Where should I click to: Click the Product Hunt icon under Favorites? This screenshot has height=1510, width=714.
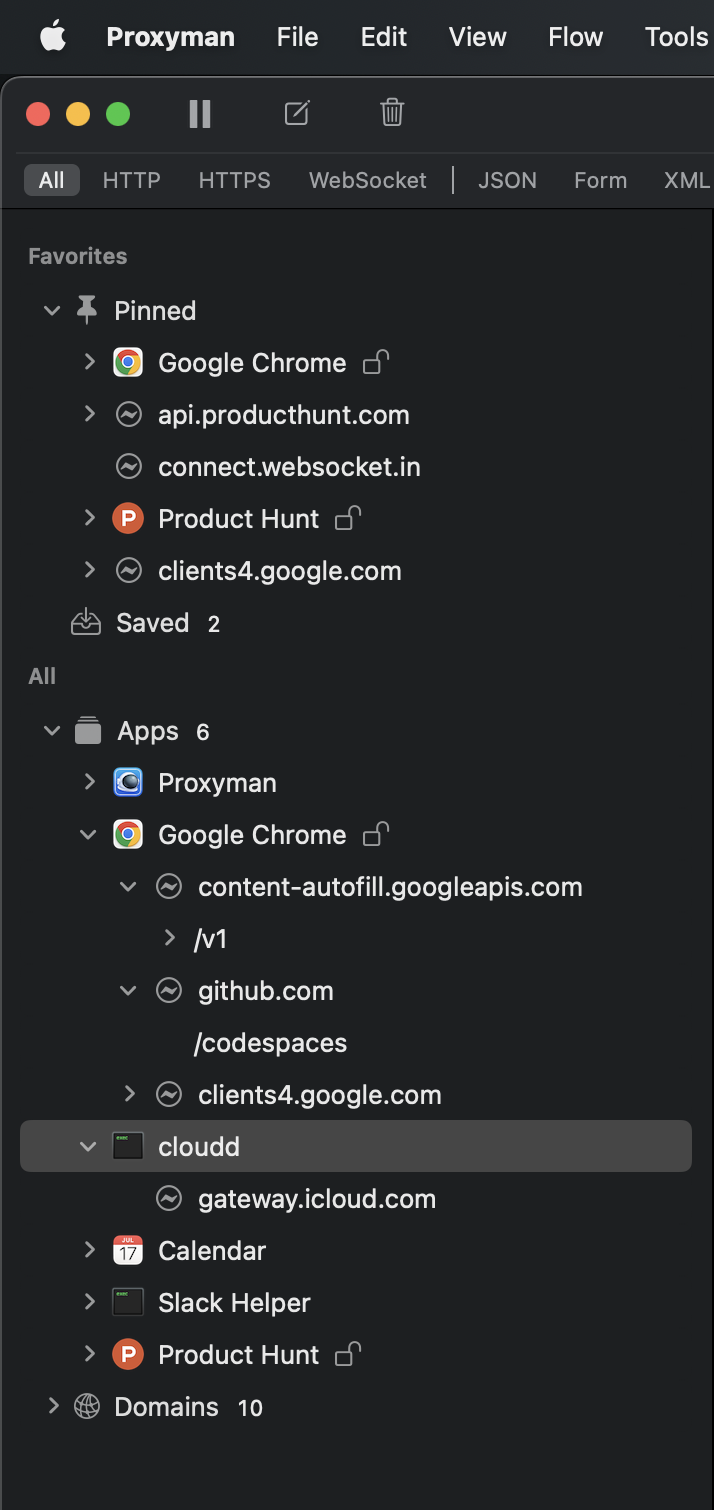[128, 518]
